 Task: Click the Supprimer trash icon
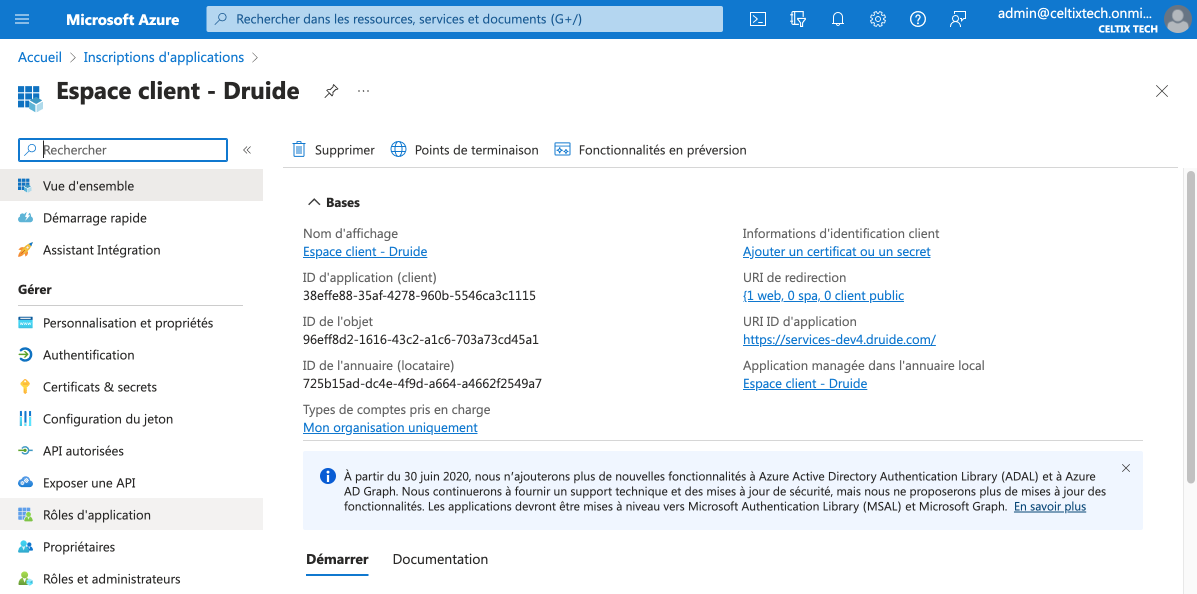(x=299, y=150)
